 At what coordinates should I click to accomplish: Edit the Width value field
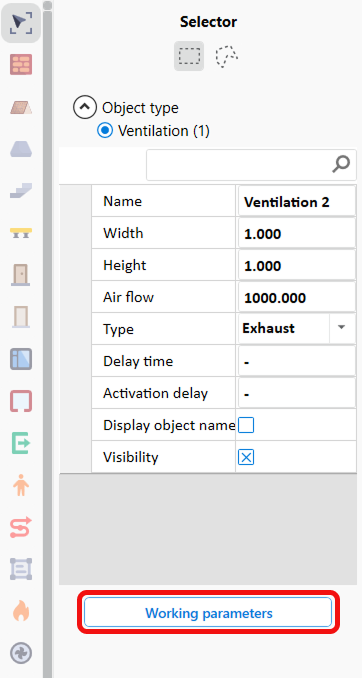[x=297, y=234]
